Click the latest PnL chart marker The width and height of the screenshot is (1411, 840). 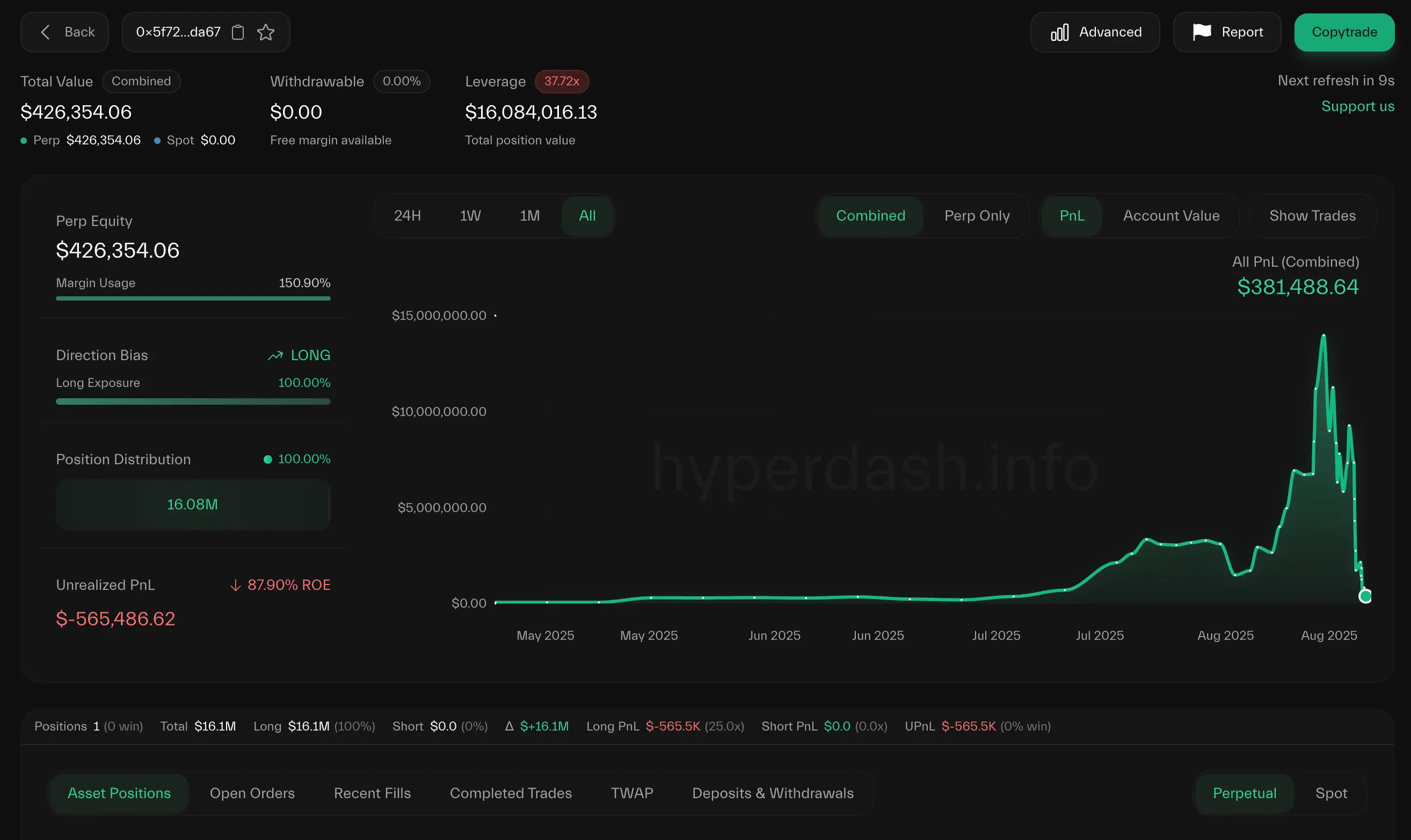pyautogui.click(x=1365, y=596)
